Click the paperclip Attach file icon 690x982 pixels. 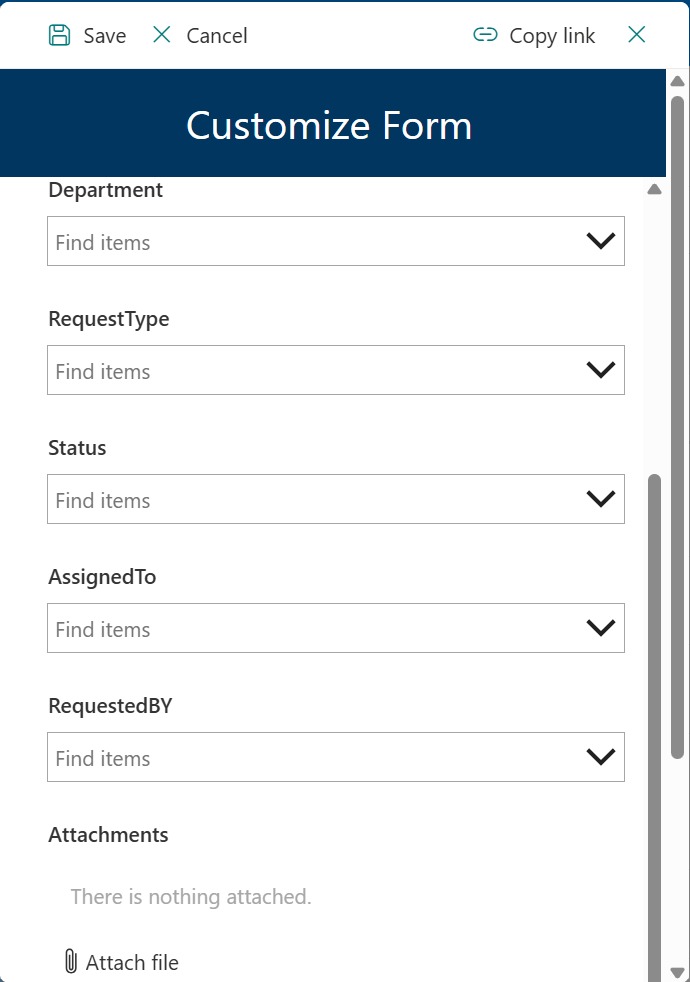70,962
